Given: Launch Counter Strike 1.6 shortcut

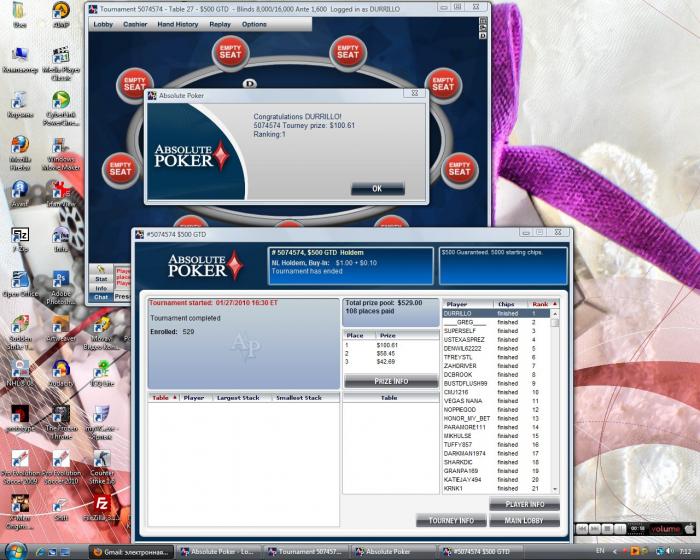Looking at the screenshot, I should (102, 467).
